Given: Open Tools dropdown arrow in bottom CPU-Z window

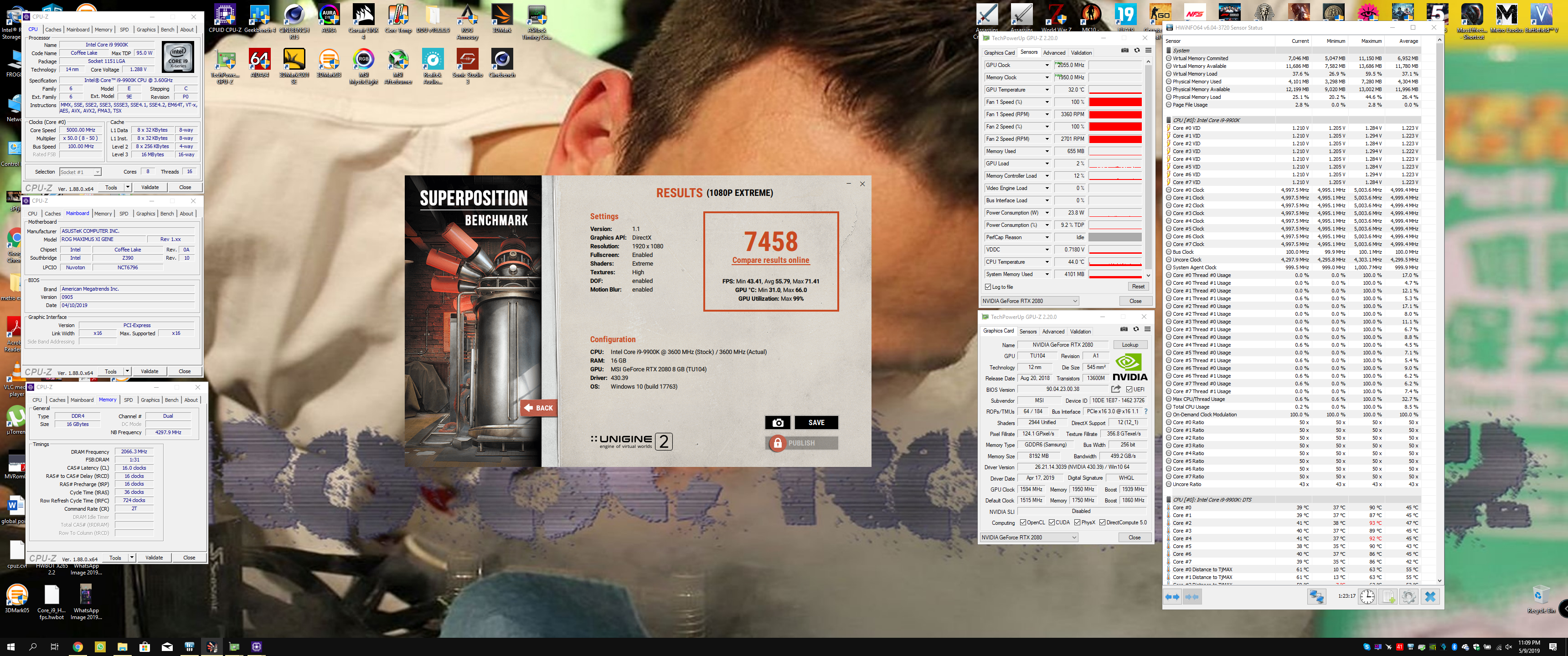Looking at the screenshot, I should 132,558.
